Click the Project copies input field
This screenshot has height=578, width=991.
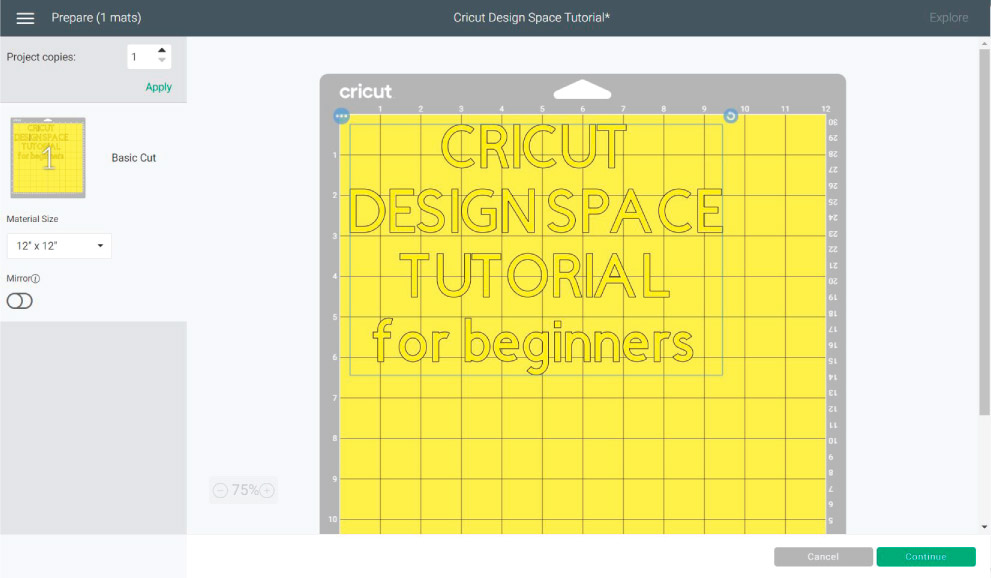pos(141,57)
